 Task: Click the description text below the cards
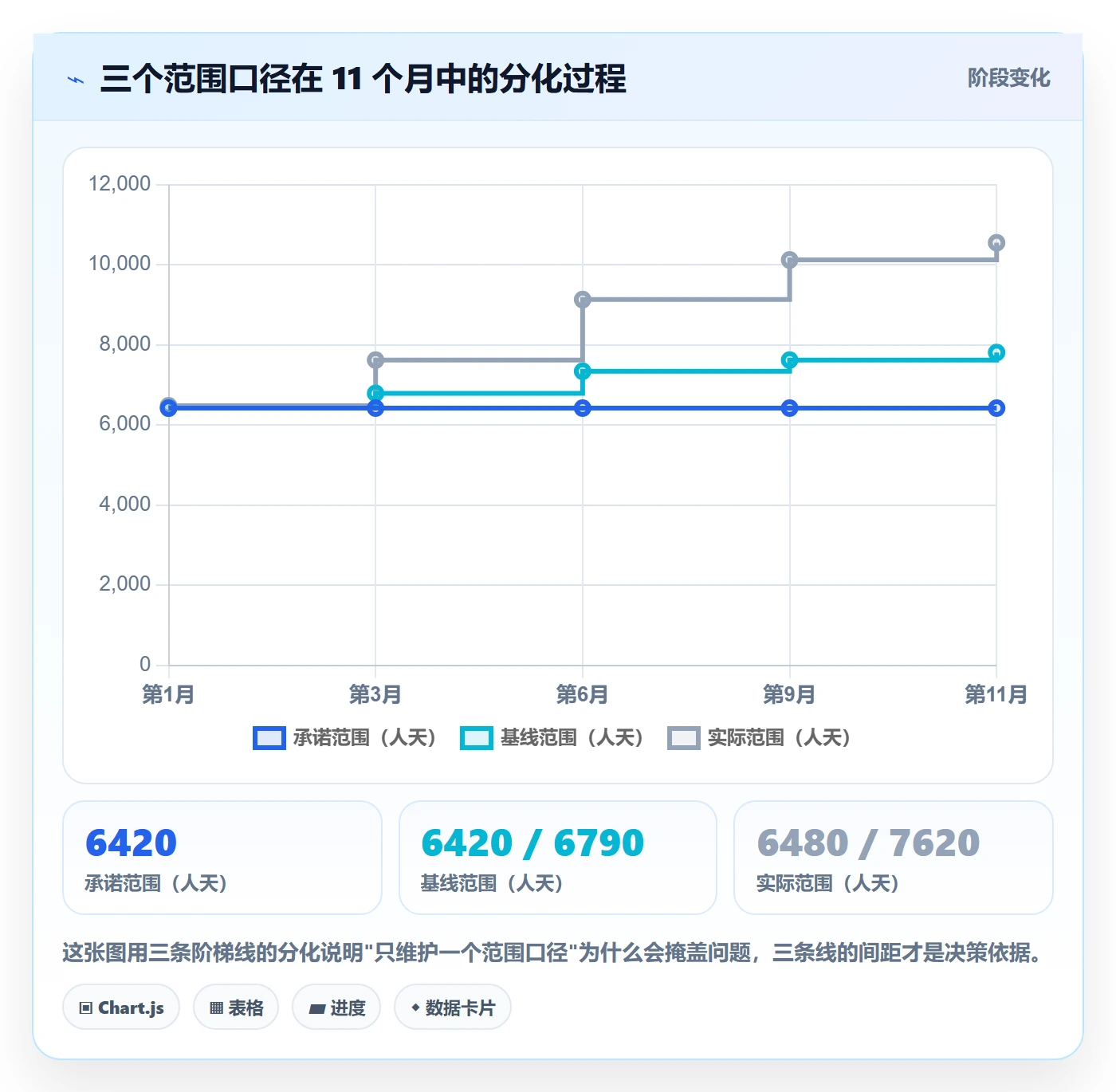tap(554, 953)
